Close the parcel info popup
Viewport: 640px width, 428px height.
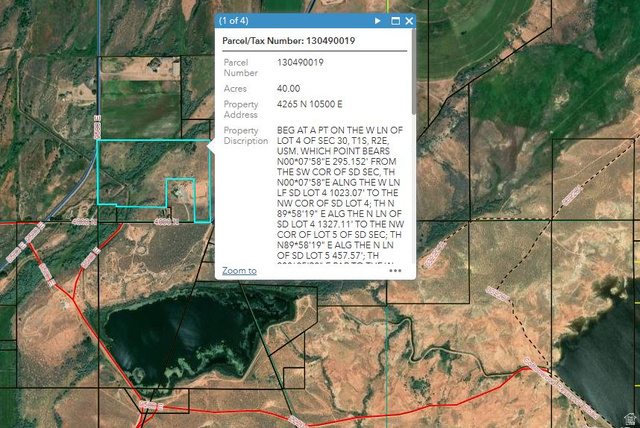pyautogui.click(x=409, y=20)
